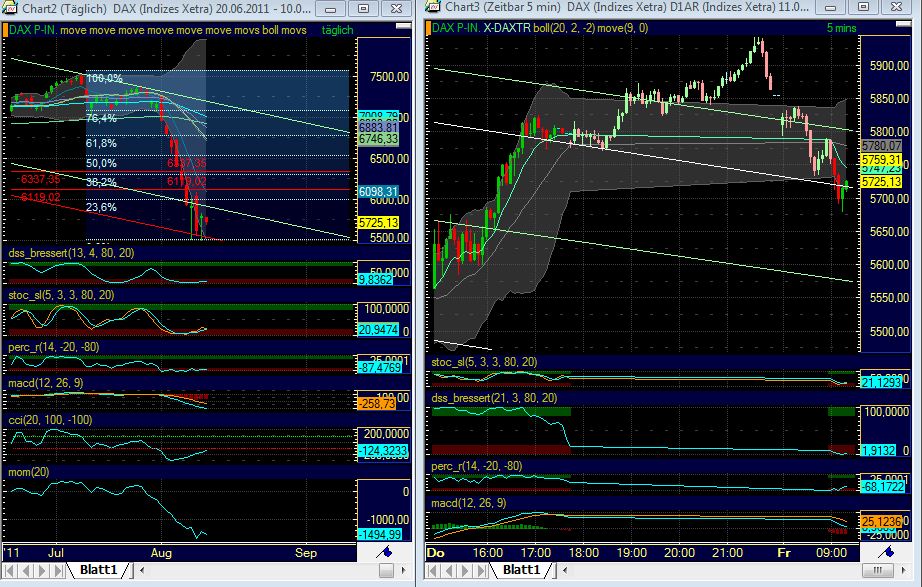Viewport: 922px width, 587px height.
Task: Maximize the Chart2 (Täglich) window
Action: (363, 9)
